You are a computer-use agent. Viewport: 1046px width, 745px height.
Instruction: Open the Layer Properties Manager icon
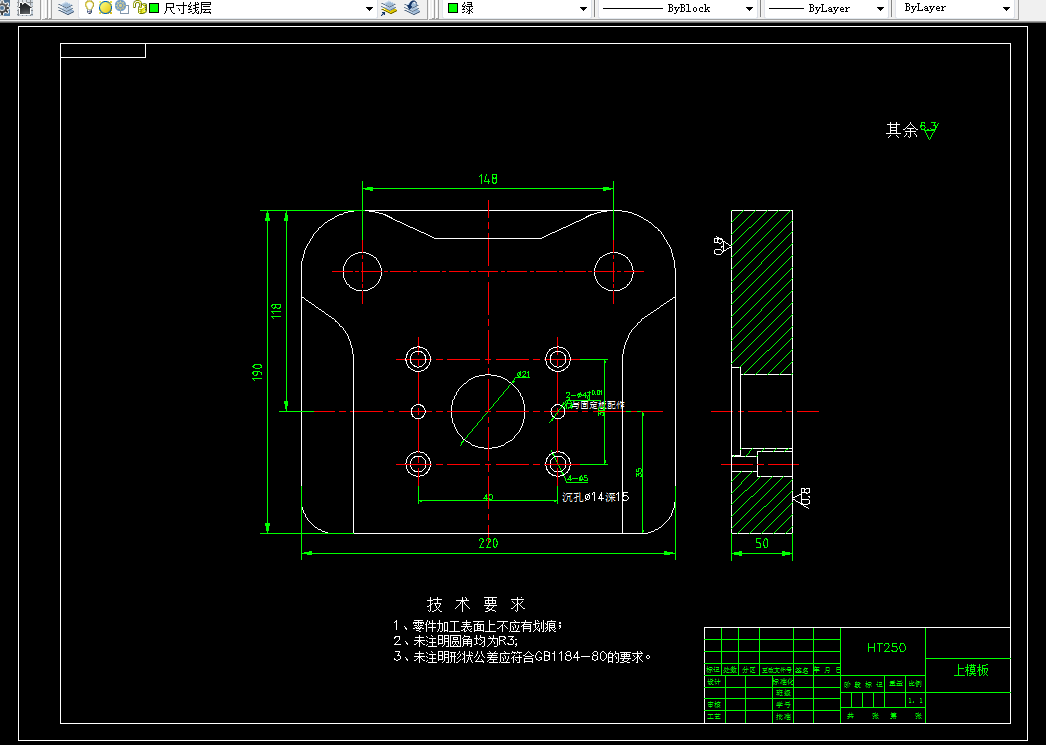(65, 8)
